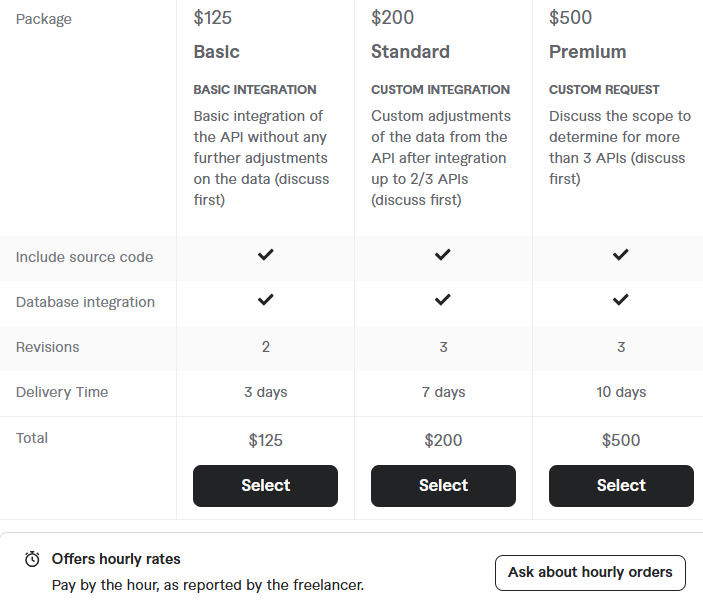The image size is (703, 607).
Task: Click Standard database integration checkmark
Action: point(443,299)
